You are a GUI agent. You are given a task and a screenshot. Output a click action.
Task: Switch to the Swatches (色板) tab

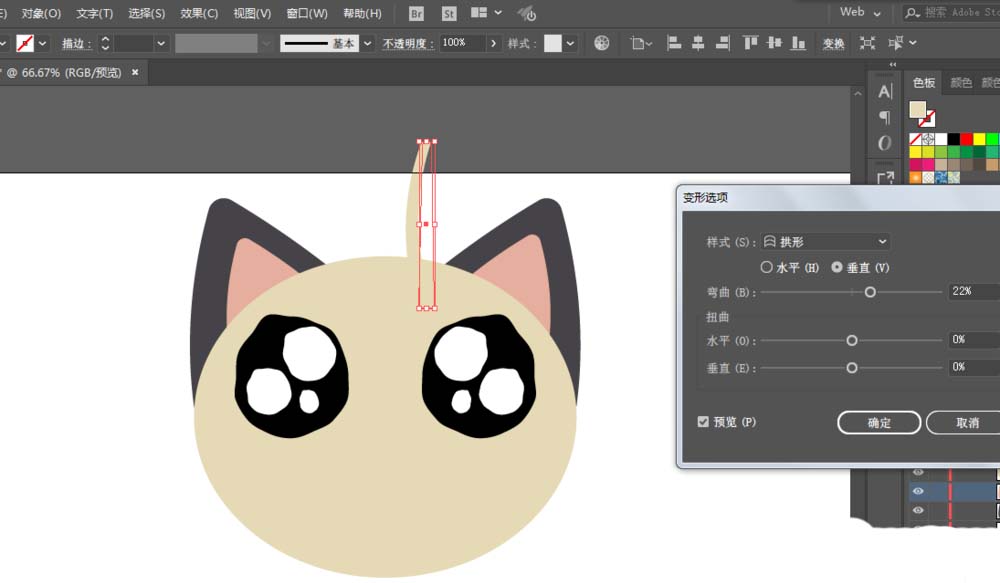coord(923,82)
